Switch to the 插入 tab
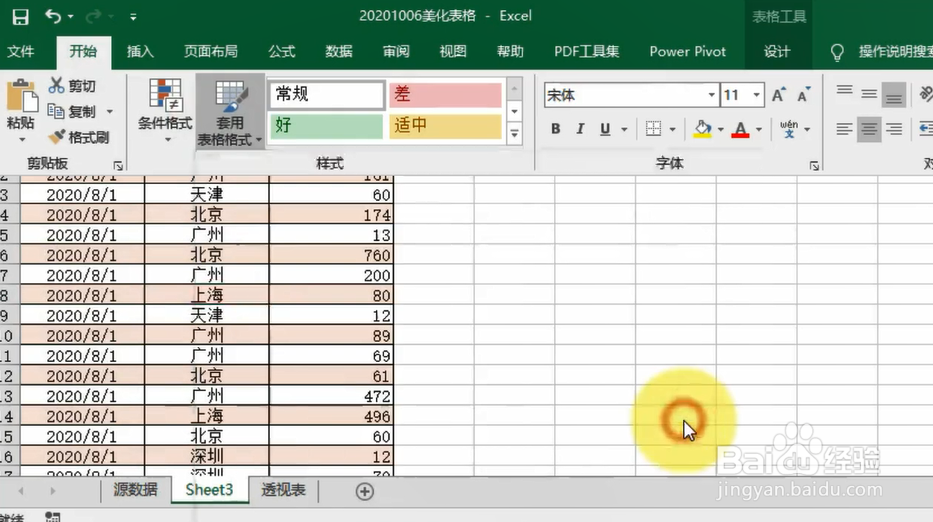The height and width of the screenshot is (522, 933). tap(140, 52)
